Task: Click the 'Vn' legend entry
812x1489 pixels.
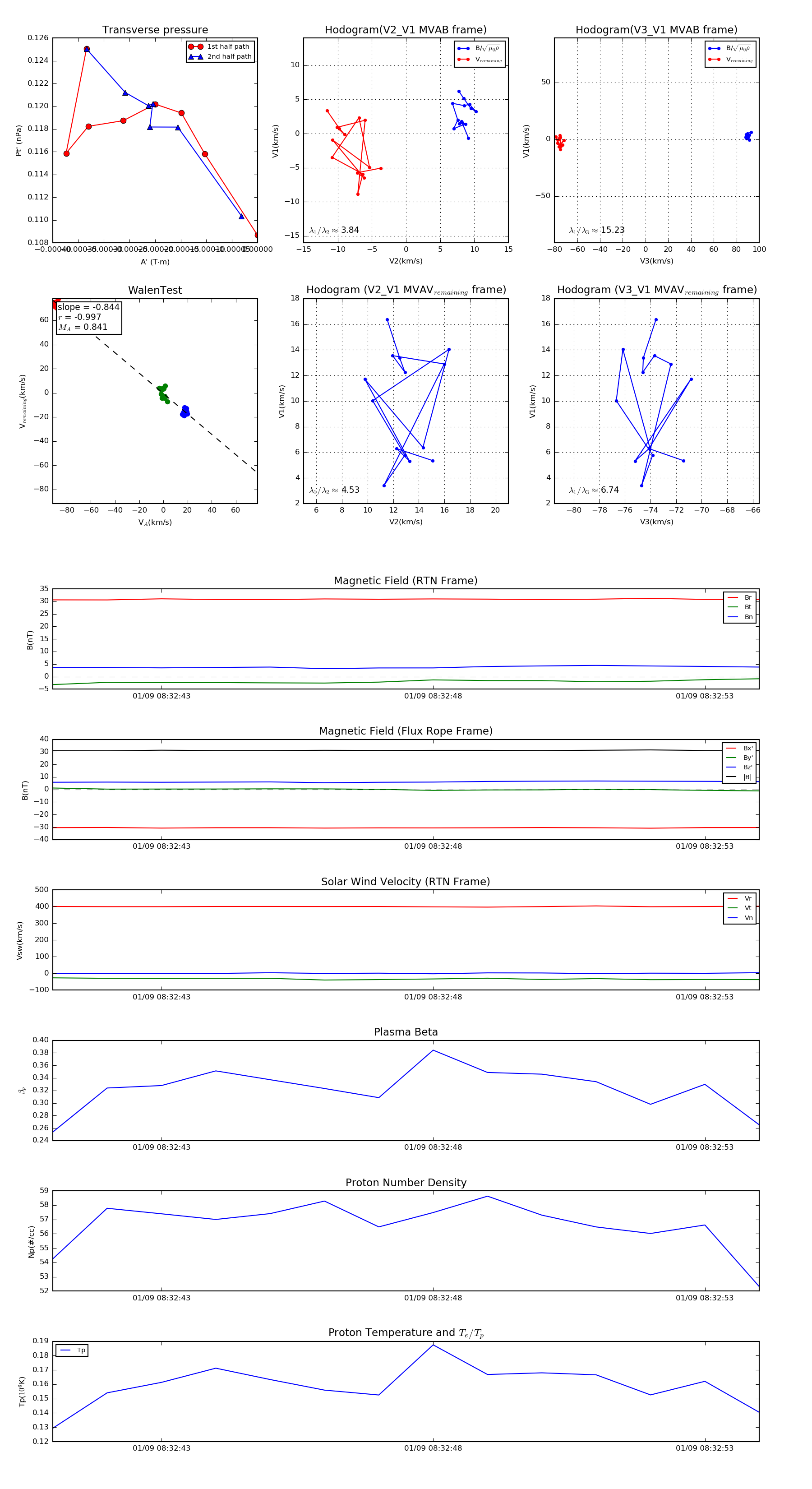Action: [x=740, y=918]
